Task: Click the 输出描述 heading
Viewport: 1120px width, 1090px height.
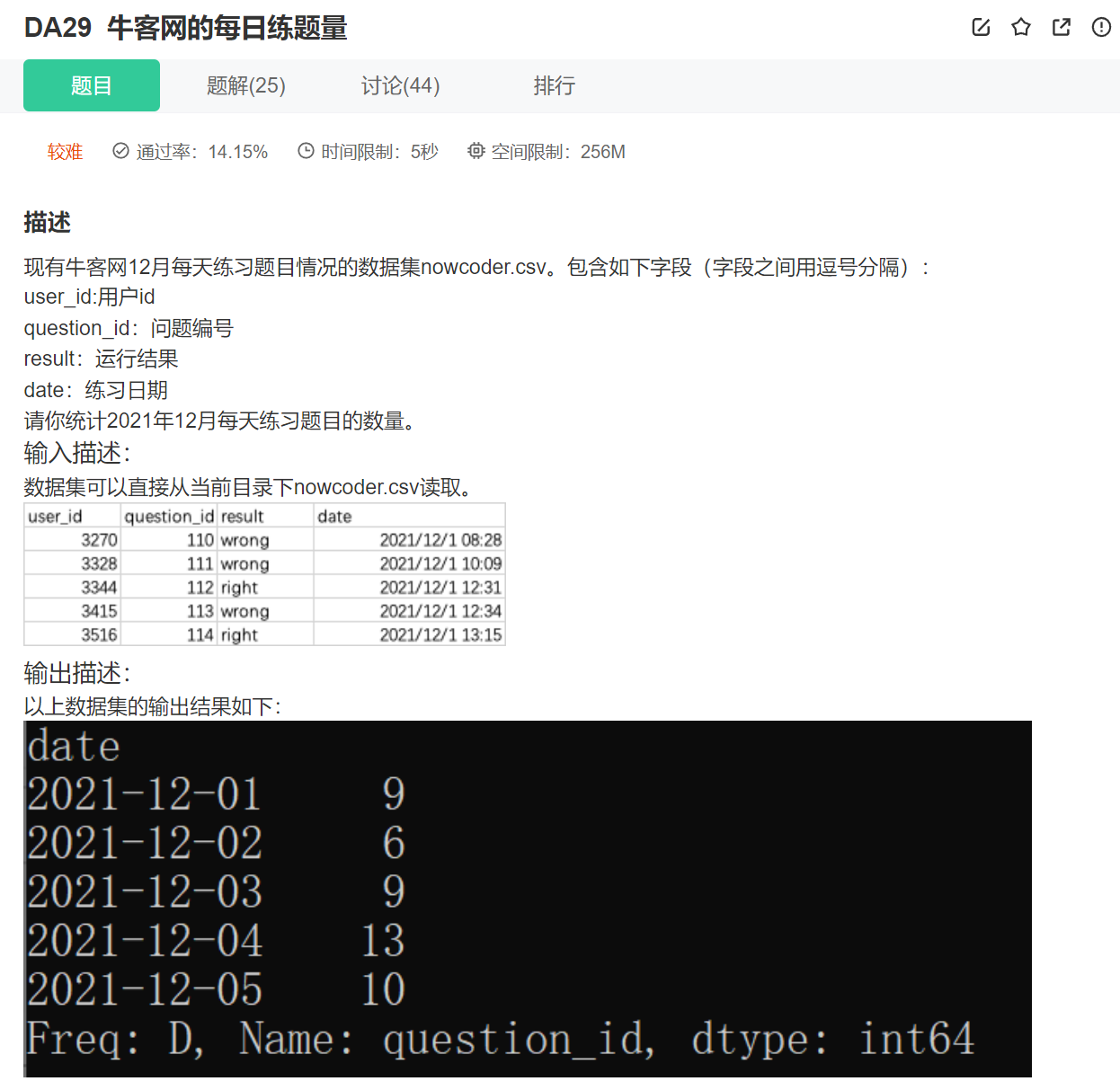Action: pyautogui.click(x=77, y=673)
